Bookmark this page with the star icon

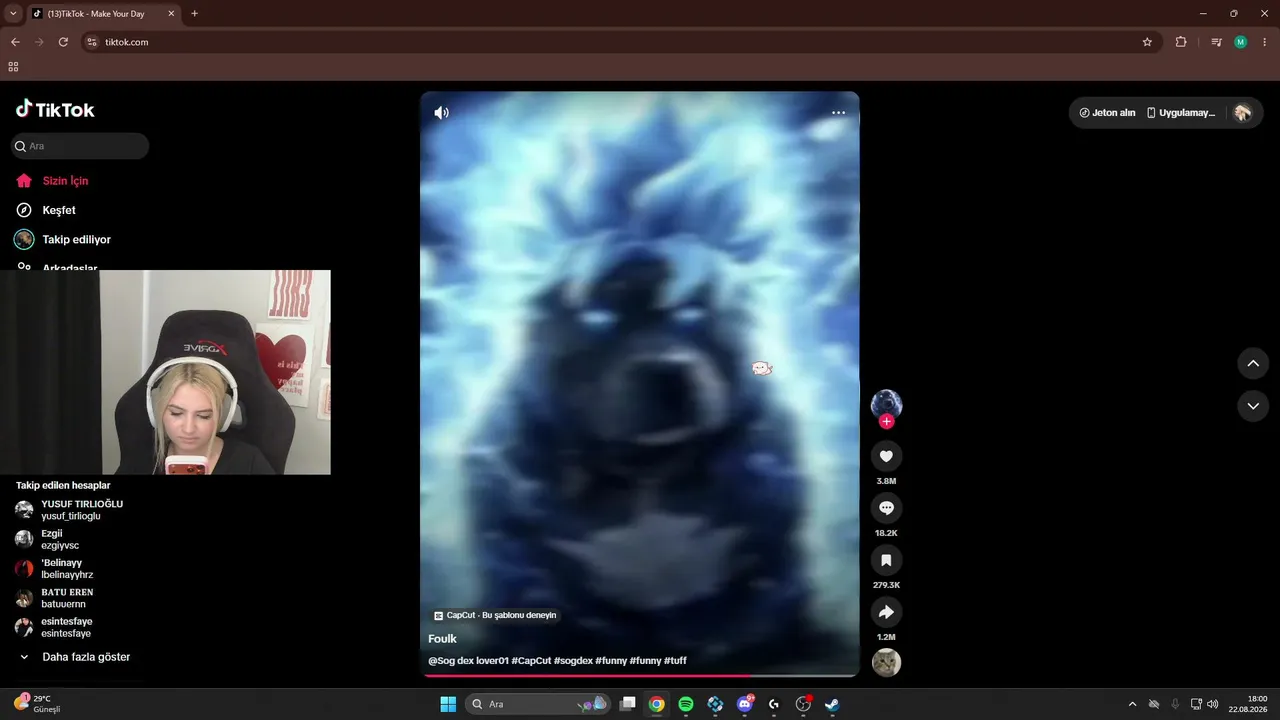click(x=1147, y=42)
